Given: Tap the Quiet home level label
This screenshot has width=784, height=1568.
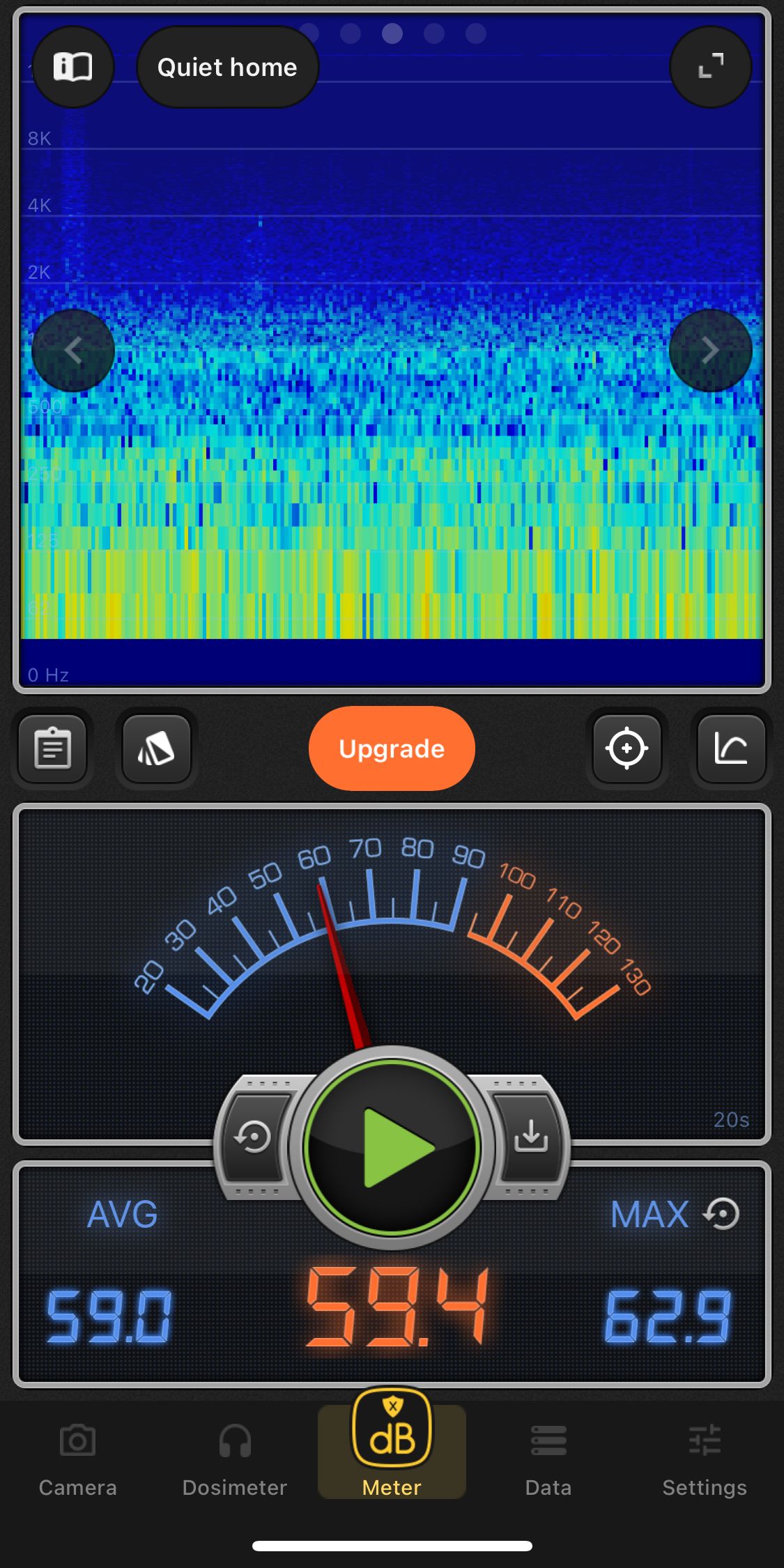Looking at the screenshot, I should (227, 67).
